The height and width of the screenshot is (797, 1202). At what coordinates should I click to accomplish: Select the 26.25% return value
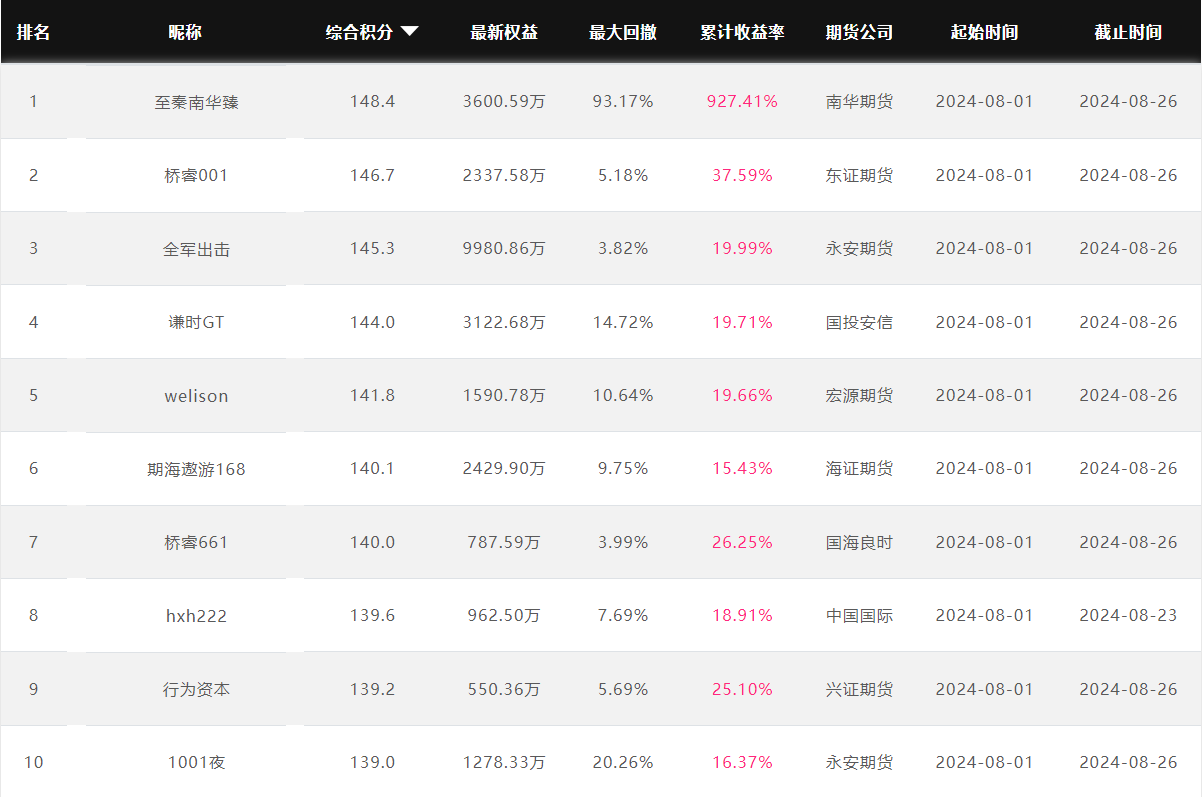click(742, 542)
